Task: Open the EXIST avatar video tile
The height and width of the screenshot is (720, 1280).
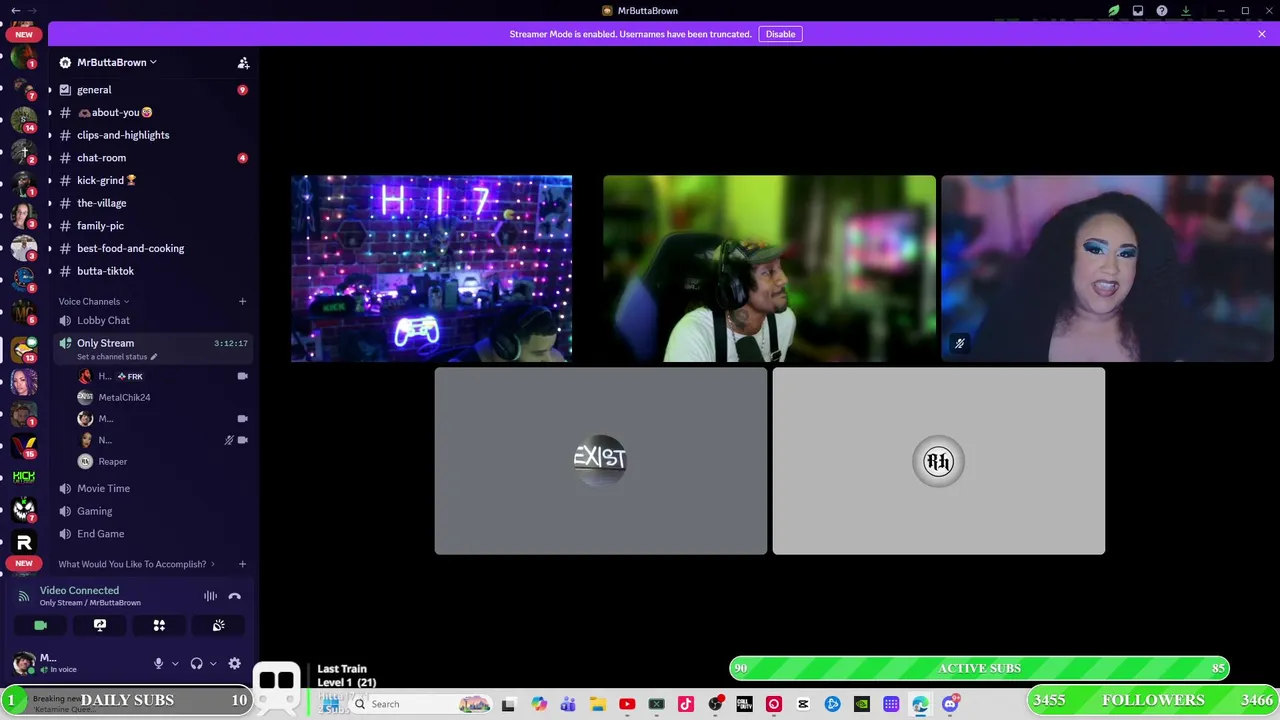Action: point(600,461)
